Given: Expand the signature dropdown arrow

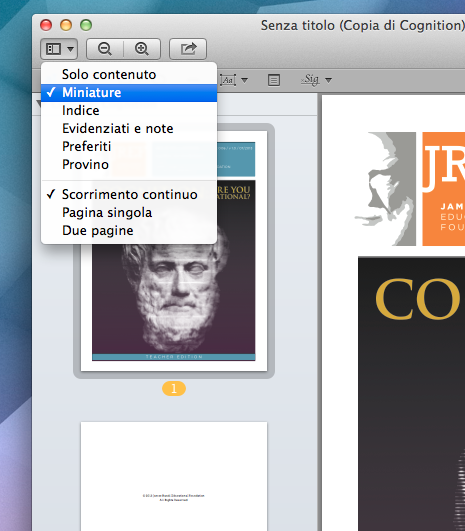Looking at the screenshot, I should pos(328,80).
